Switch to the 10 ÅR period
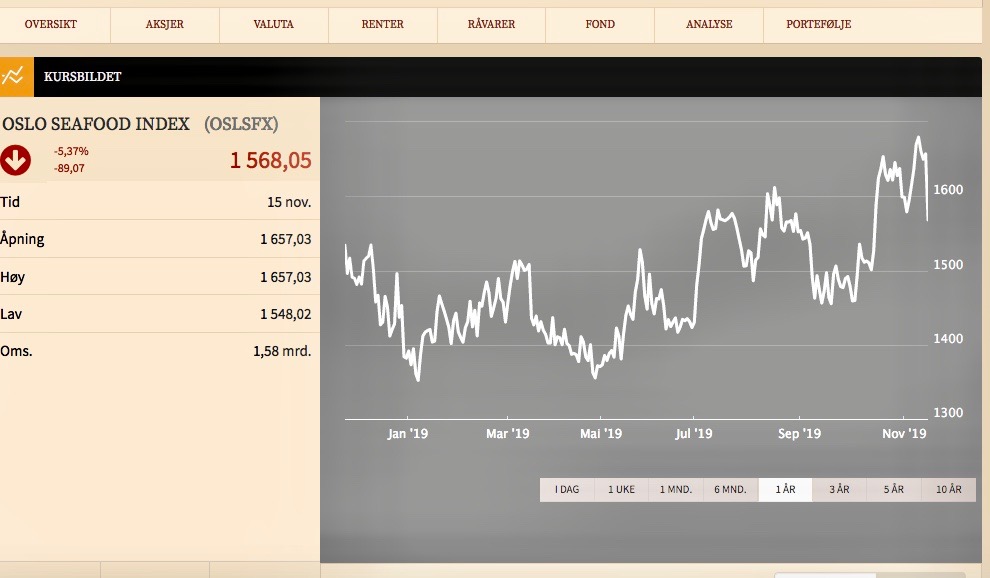 948,490
